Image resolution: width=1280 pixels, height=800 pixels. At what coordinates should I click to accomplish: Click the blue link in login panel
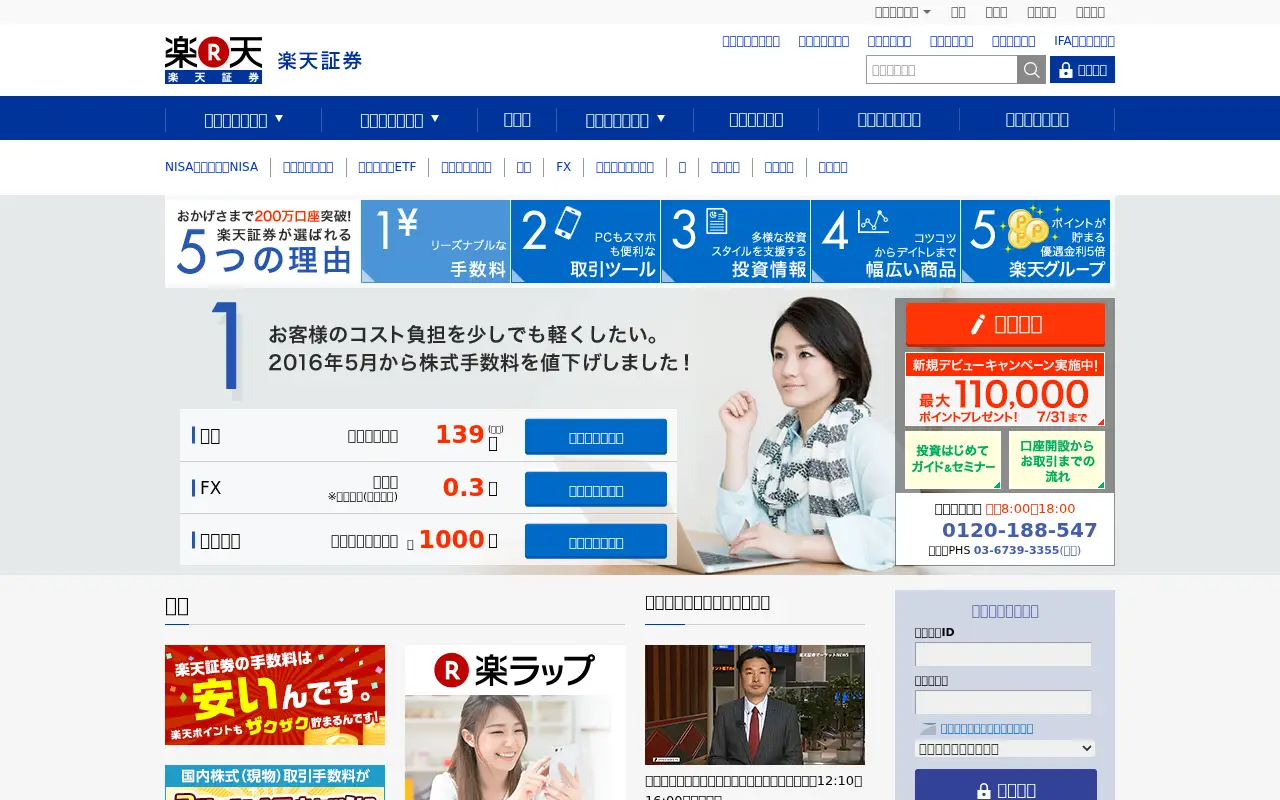[x=987, y=729]
